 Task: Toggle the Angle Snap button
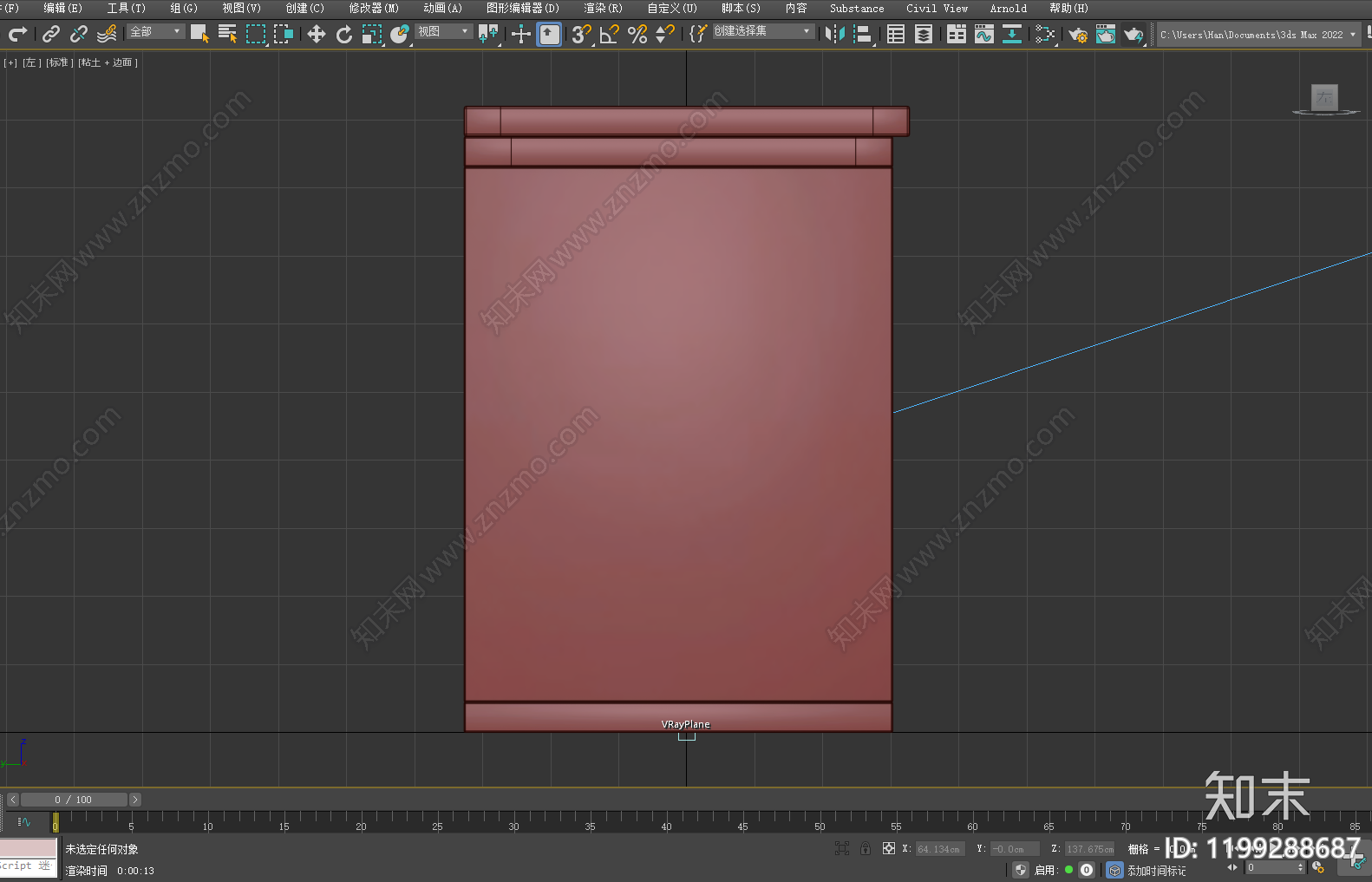coord(610,34)
